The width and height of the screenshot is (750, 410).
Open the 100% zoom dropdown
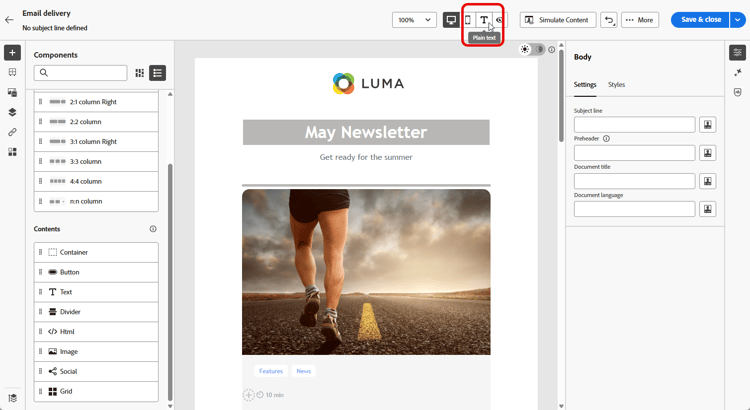[x=414, y=20]
